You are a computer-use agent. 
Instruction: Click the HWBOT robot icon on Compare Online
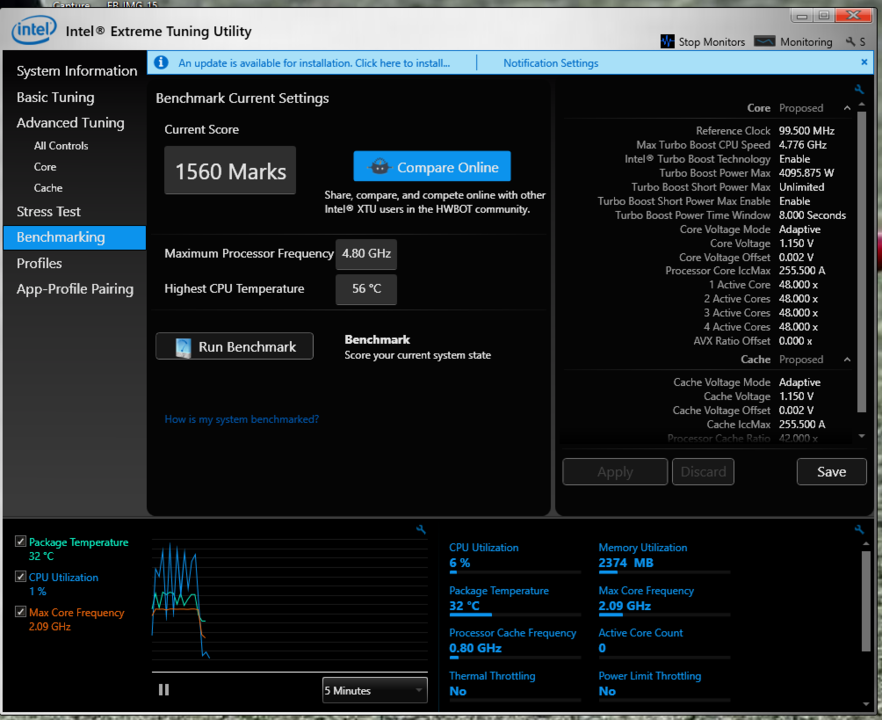(x=380, y=166)
